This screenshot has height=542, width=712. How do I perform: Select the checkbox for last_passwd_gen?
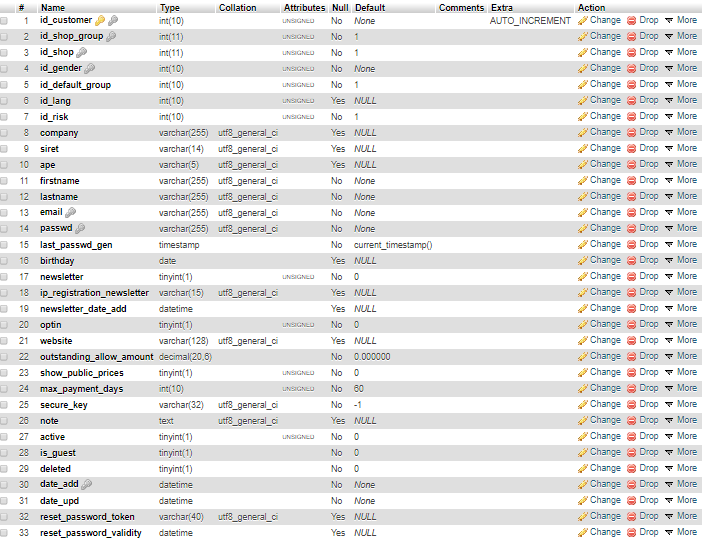click(4, 245)
